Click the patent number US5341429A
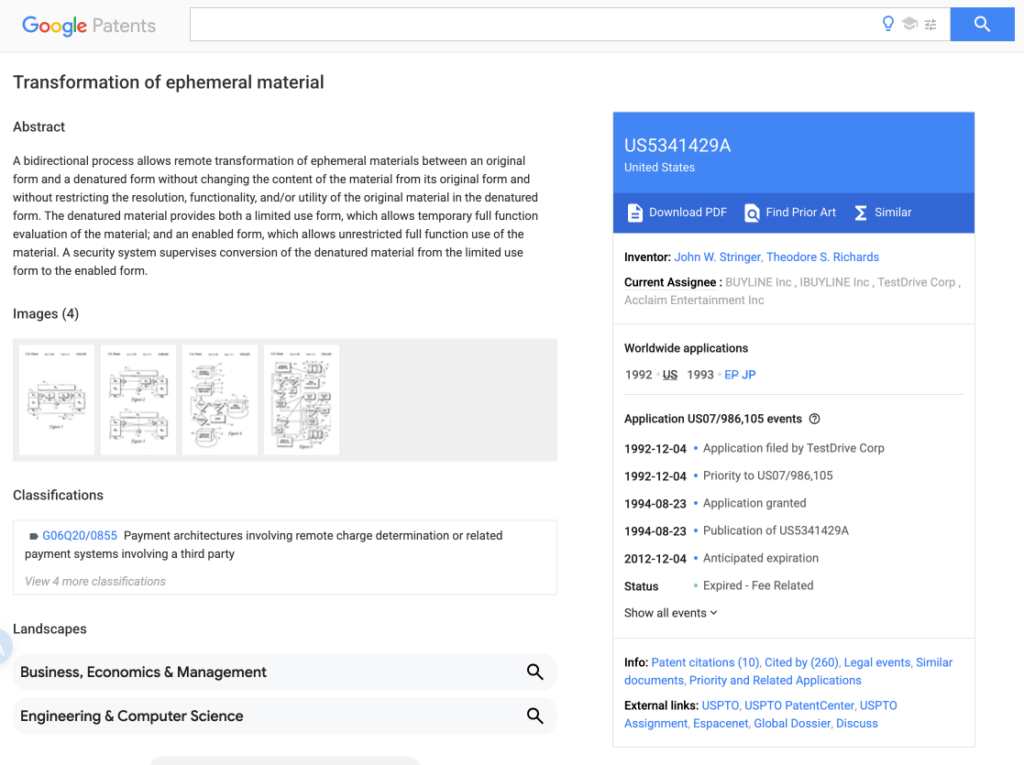Image resolution: width=1024 pixels, height=765 pixels. coord(677,145)
